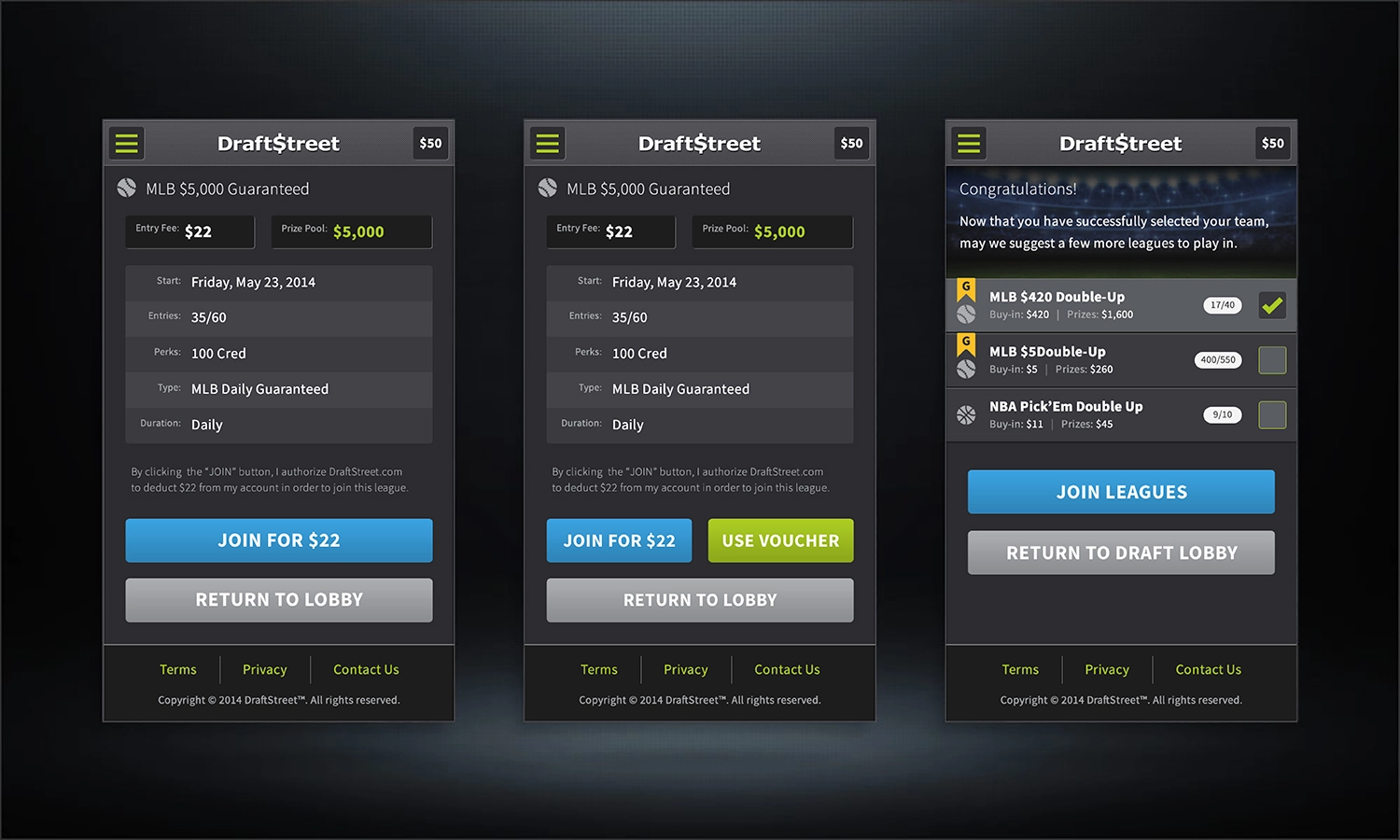Open the hamburger menu on the Congratulations screen
Image resolution: width=1400 pixels, height=840 pixels.
969,143
